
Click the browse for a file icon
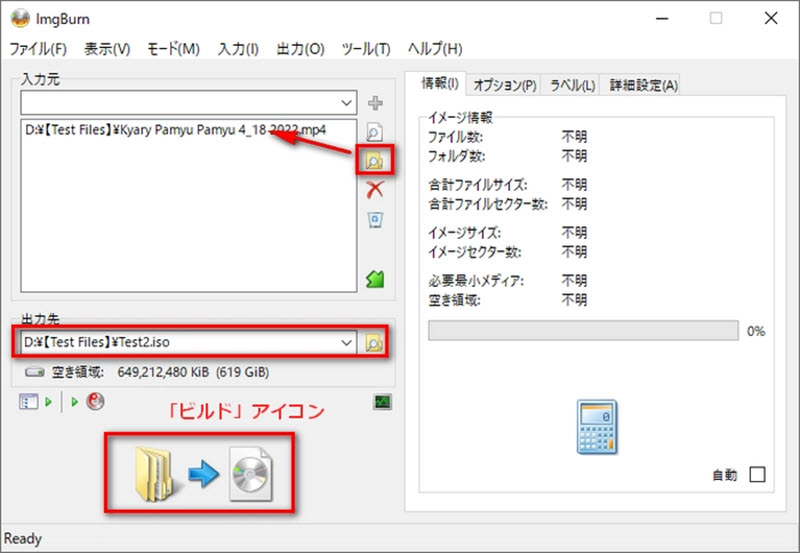tap(375, 131)
